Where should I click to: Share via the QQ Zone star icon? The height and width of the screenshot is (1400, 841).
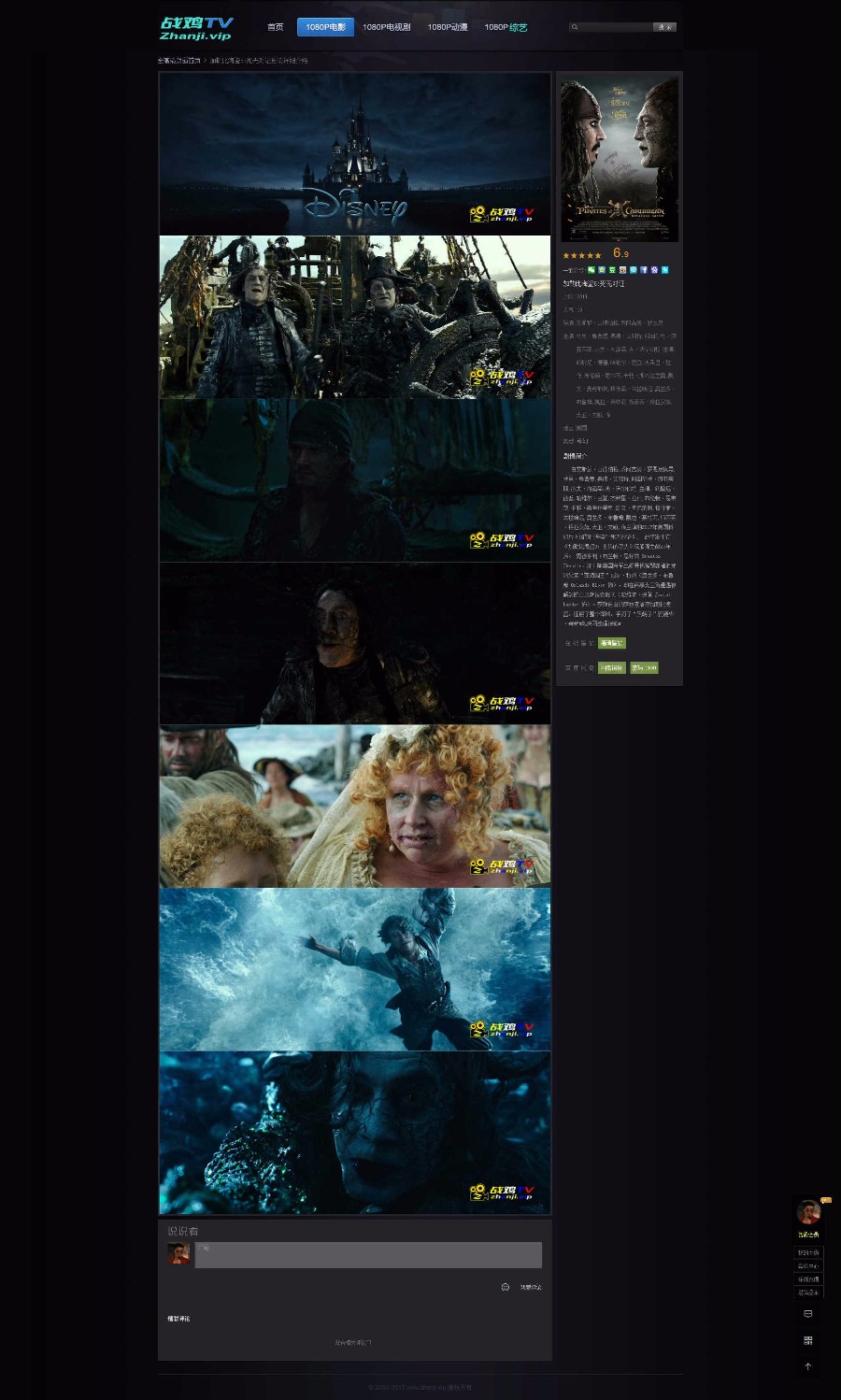tap(602, 270)
